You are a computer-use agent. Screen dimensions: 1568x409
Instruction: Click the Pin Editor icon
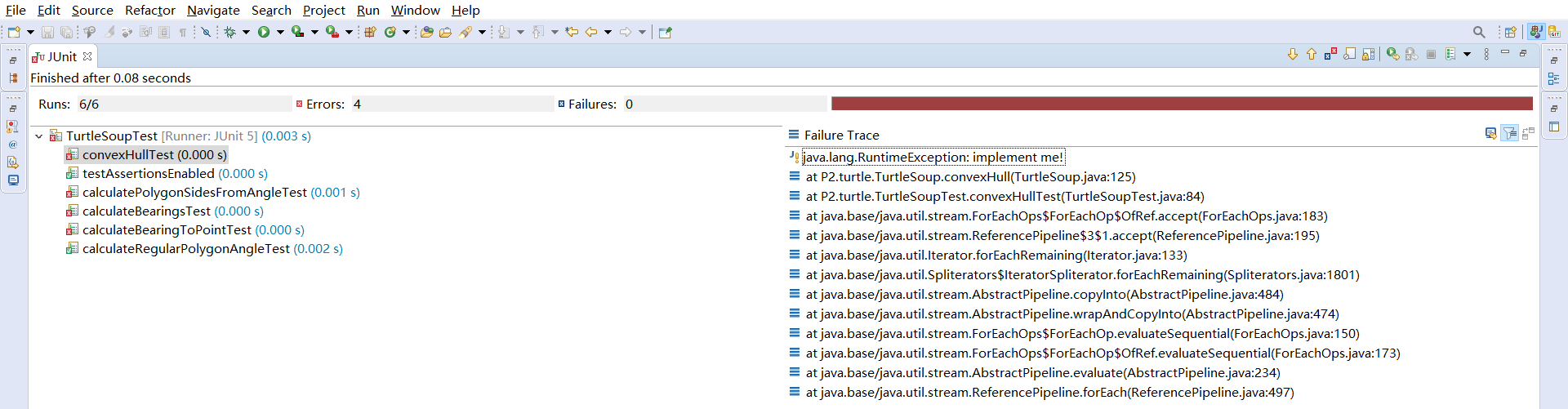pyautogui.click(x=666, y=32)
